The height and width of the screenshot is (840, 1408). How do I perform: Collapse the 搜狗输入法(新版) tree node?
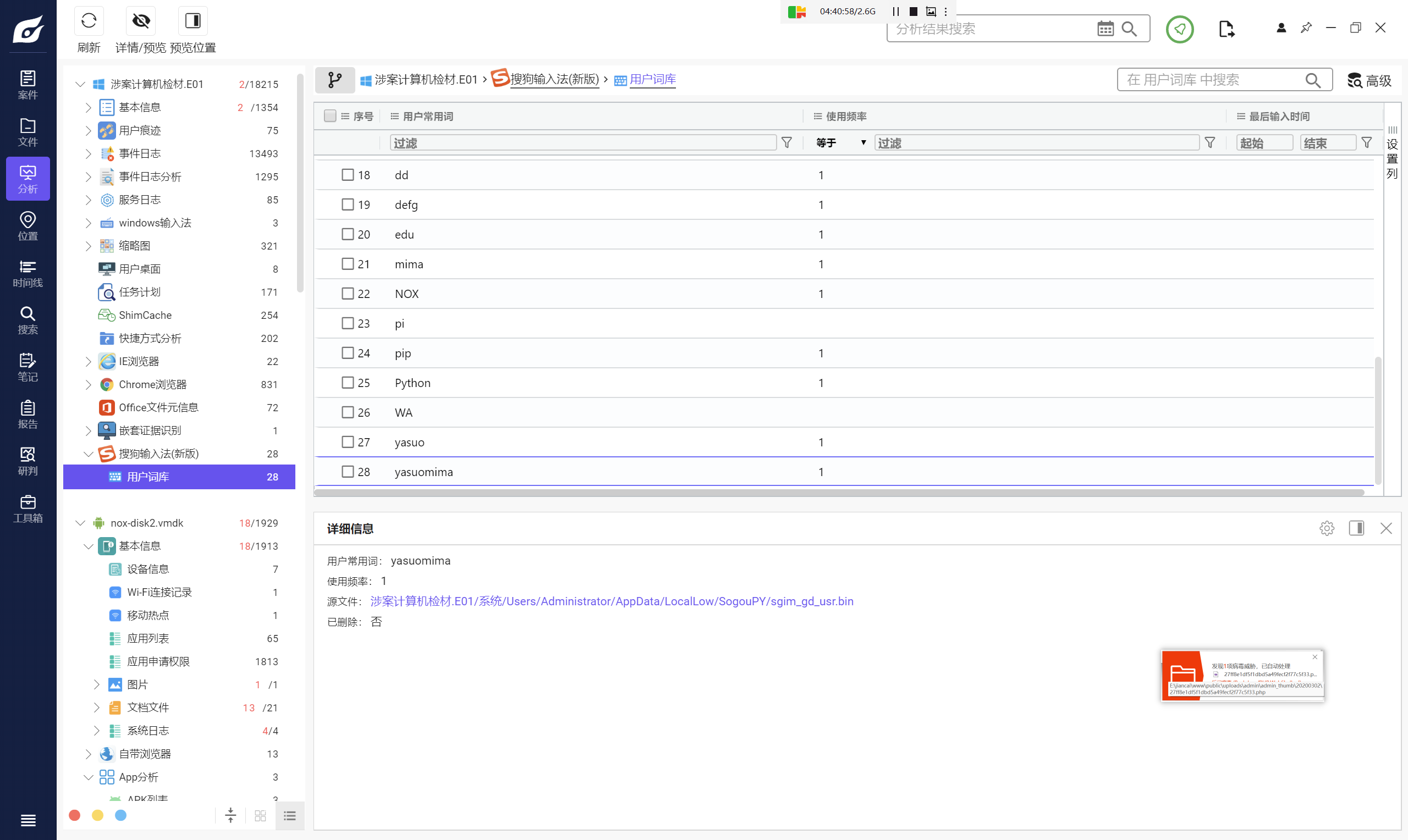coord(89,454)
